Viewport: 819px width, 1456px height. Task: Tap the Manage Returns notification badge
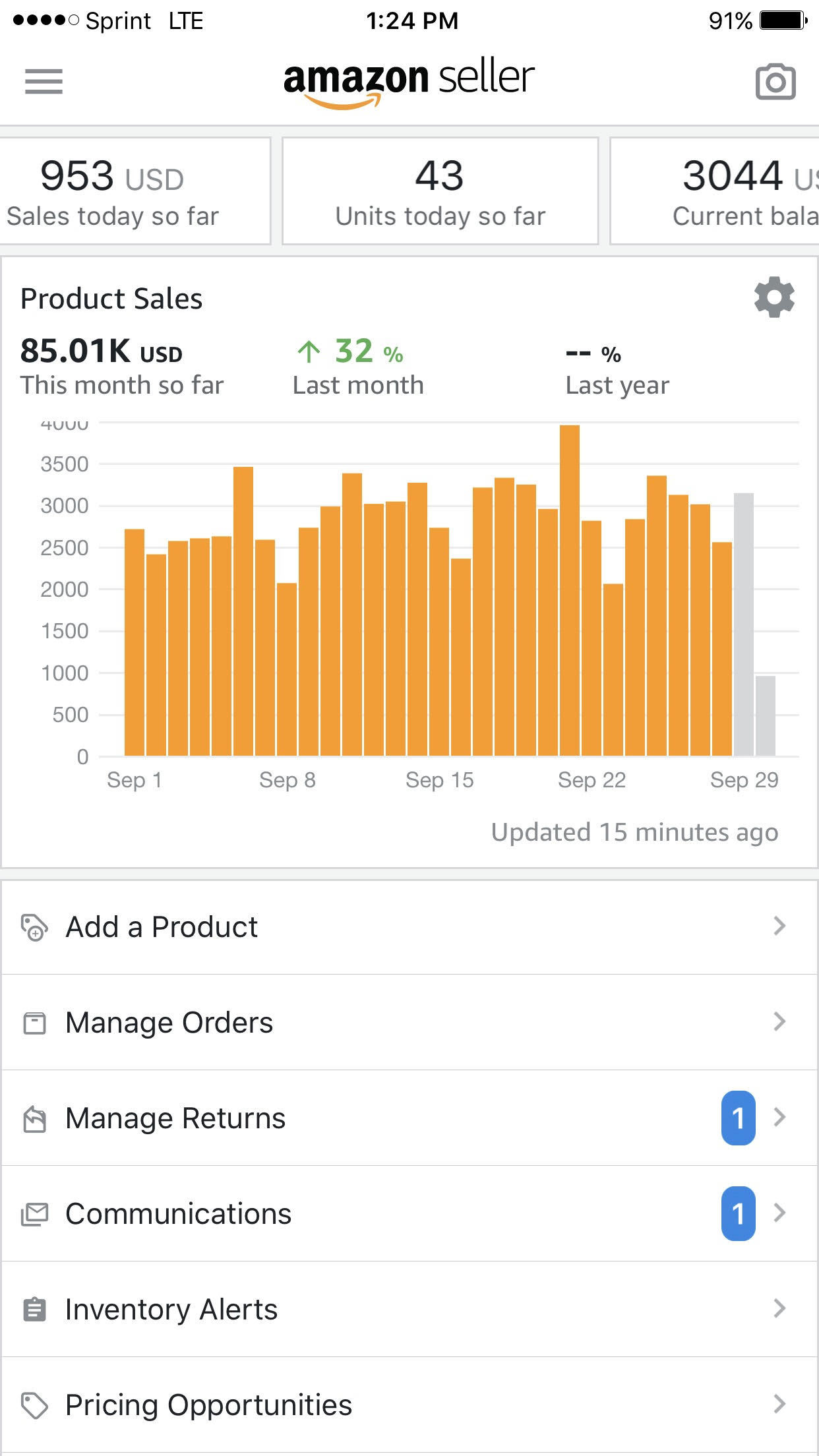point(738,1118)
